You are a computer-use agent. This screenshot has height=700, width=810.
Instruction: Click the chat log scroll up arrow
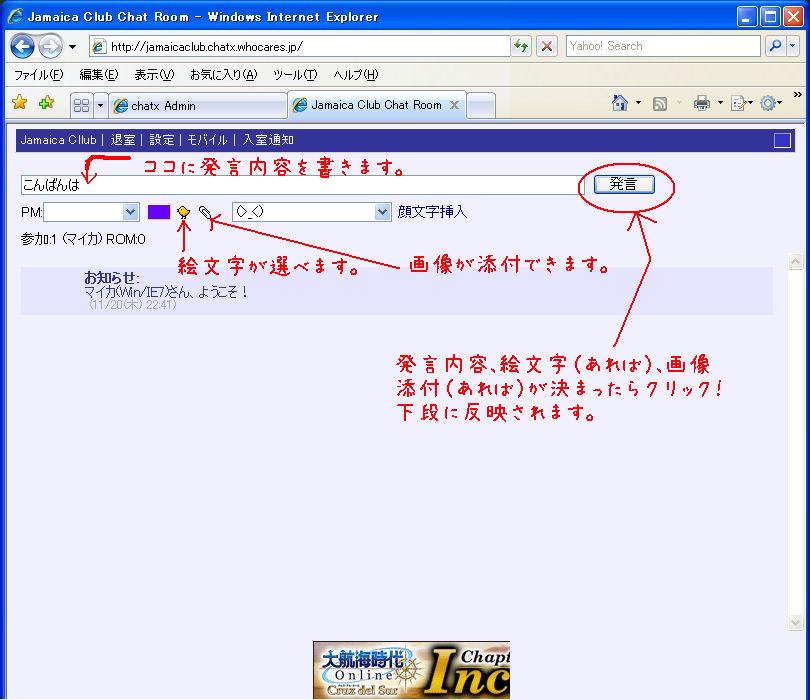tap(795, 261)
